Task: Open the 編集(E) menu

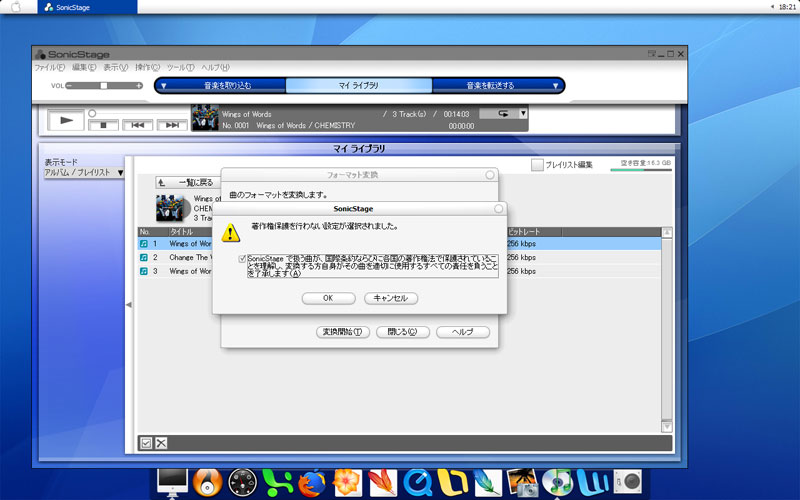Action: point(84,67)
